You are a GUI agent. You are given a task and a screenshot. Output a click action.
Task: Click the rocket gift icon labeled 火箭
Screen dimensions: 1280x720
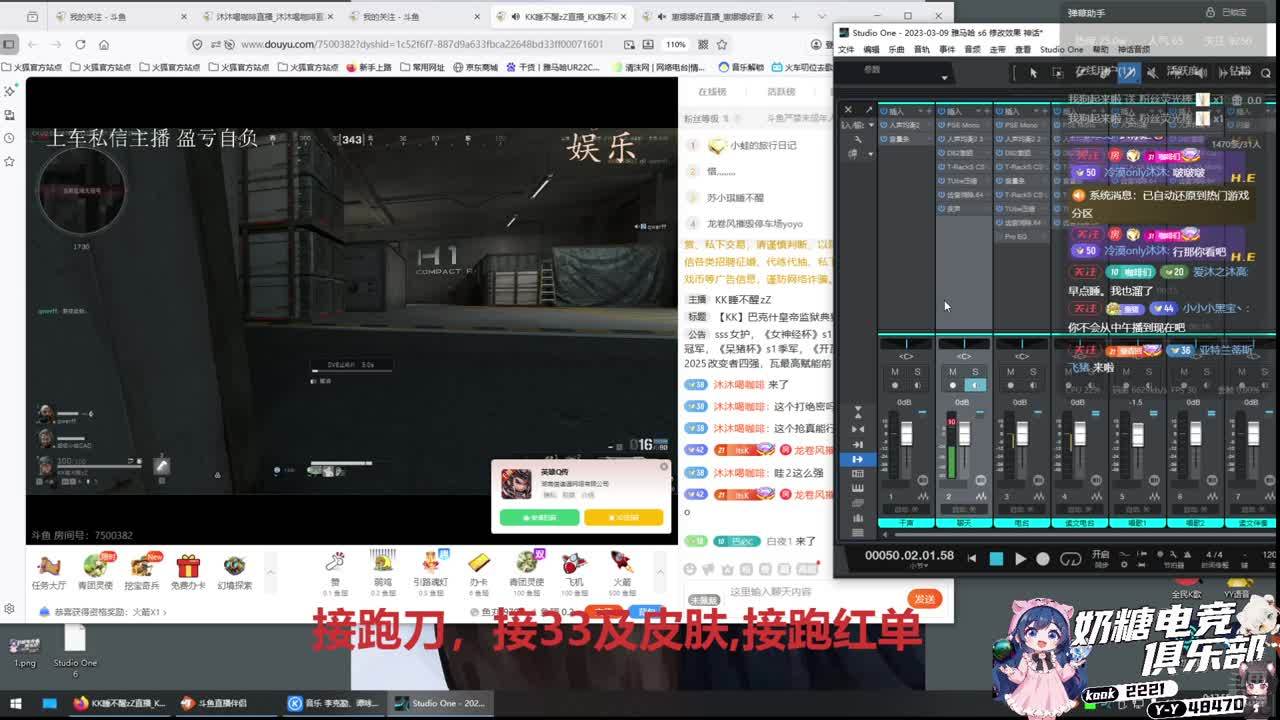[621, 564]
